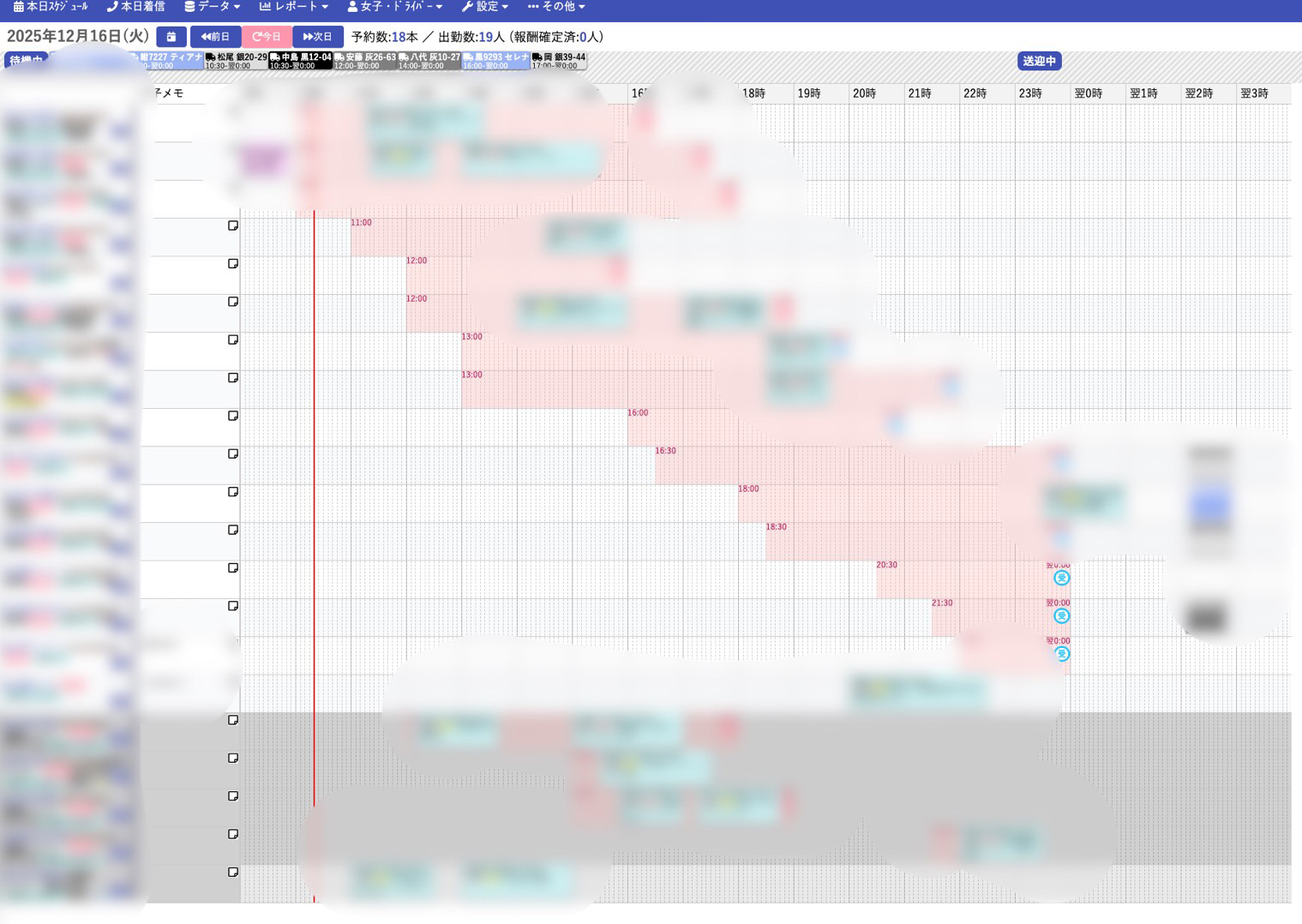Expand the データ dropdown menu
The height and width of the screenshot is (924, 1302).
coord(212,7)
